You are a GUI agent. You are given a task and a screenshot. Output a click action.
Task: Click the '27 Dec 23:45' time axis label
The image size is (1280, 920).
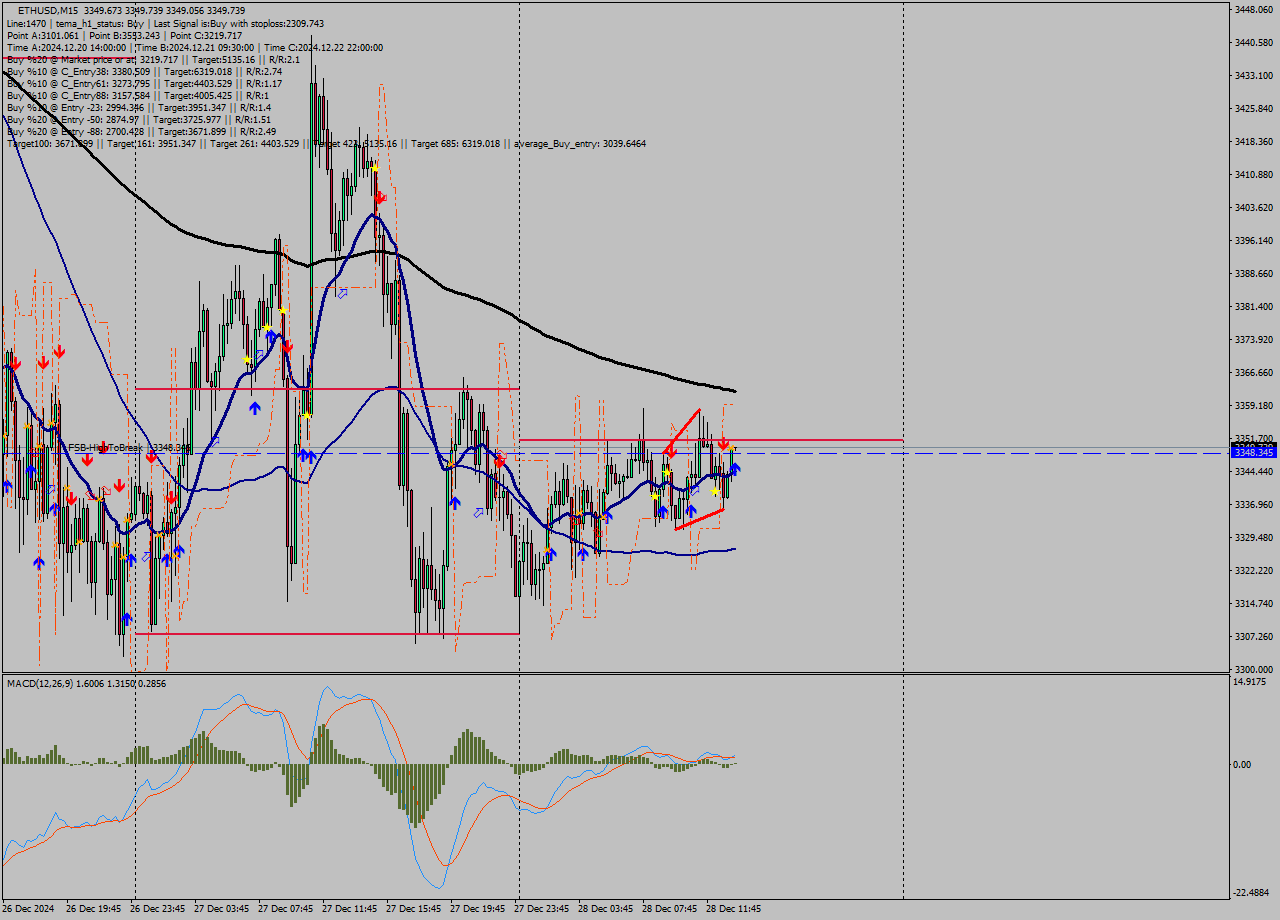pos(542,909)
